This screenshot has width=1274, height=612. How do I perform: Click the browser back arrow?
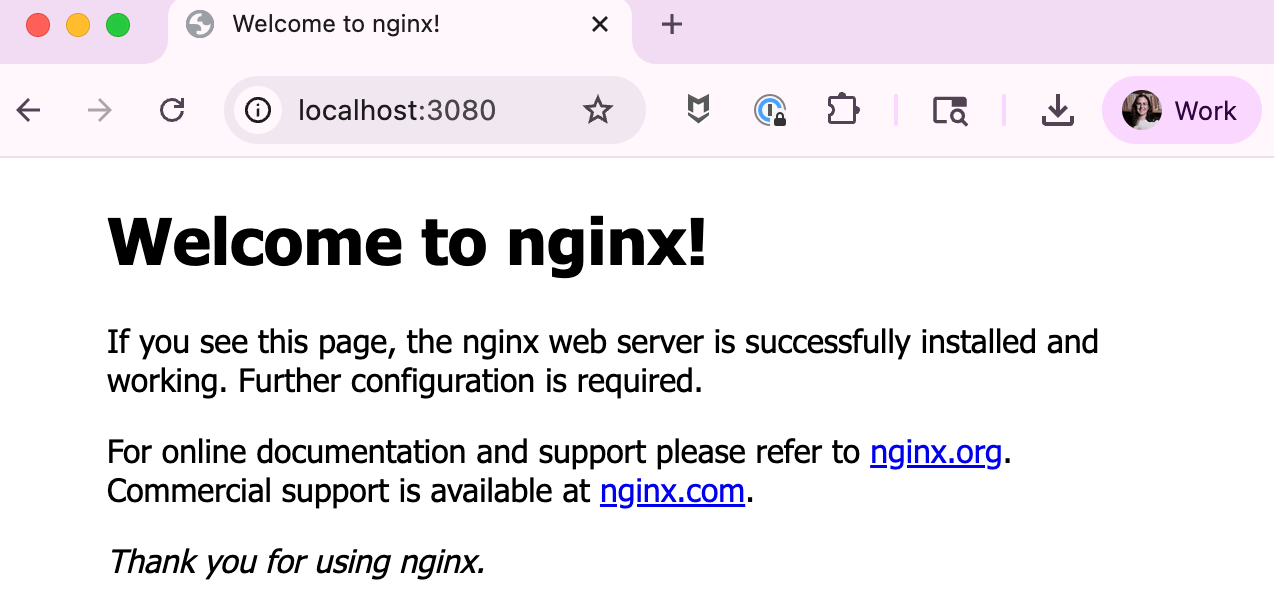28,110
